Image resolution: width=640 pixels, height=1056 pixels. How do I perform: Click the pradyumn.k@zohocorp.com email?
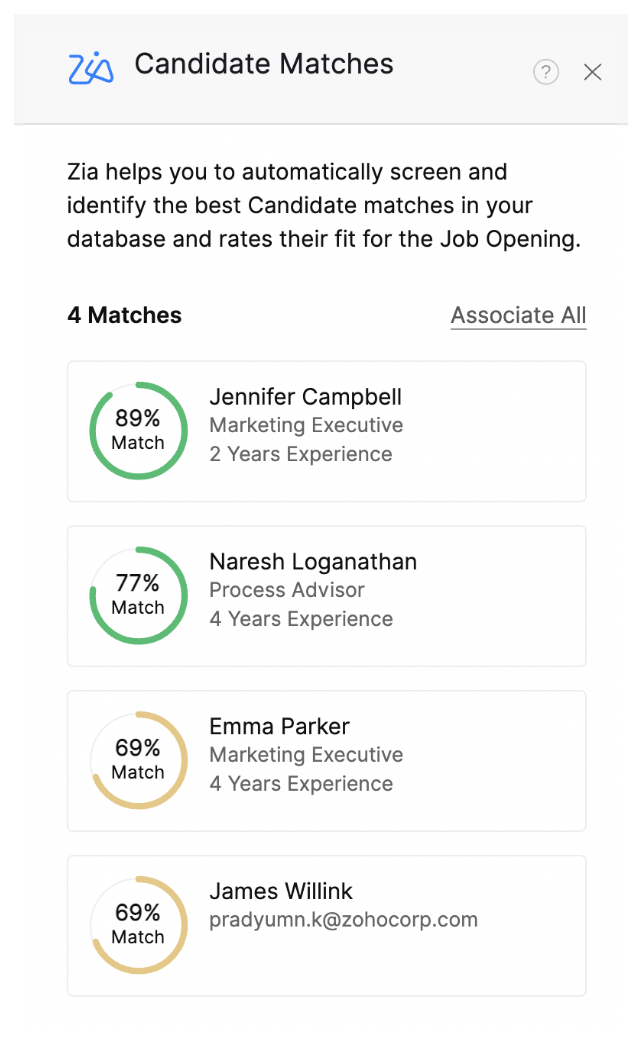pos(343,920)
